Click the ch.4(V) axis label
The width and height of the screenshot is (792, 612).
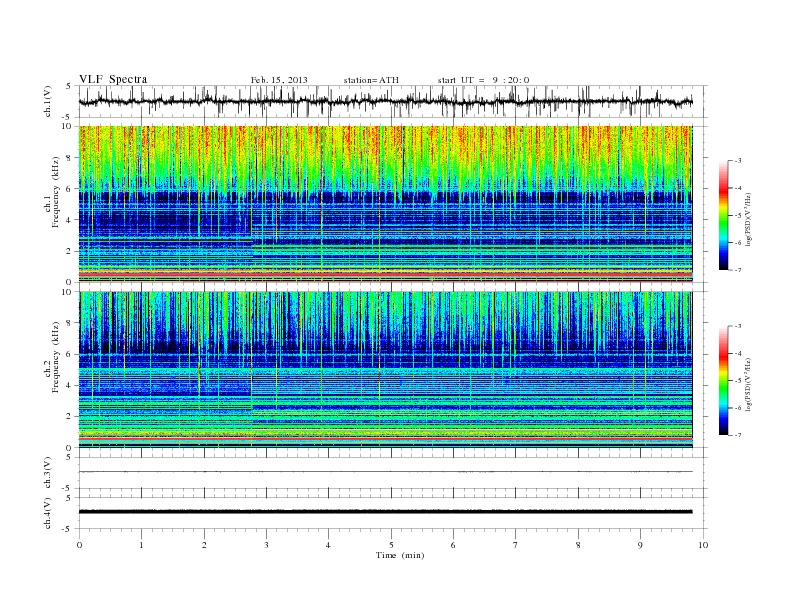tap(48, 513)
